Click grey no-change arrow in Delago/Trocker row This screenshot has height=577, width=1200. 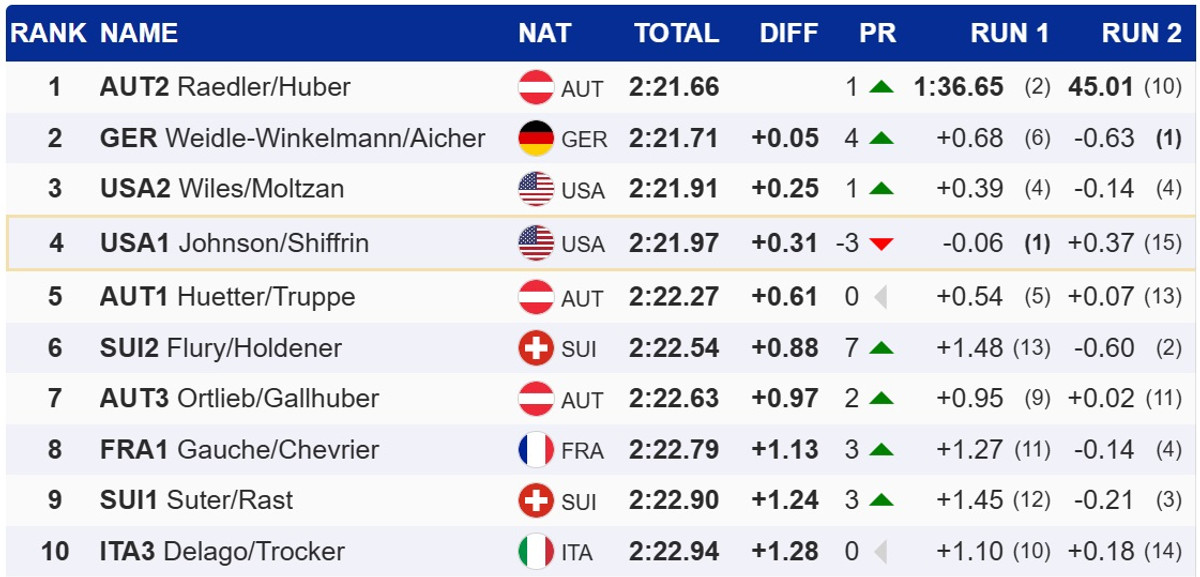880,551
